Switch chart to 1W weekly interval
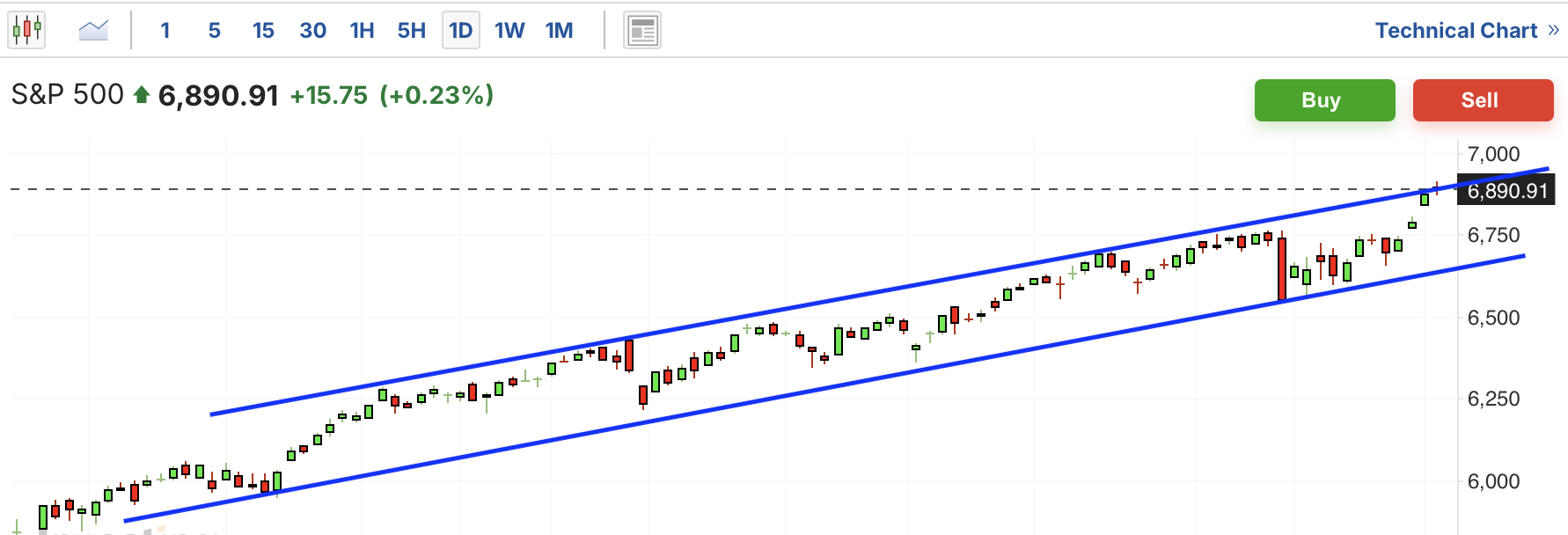This screenshot has width=1568, height=535. [510, 31]
